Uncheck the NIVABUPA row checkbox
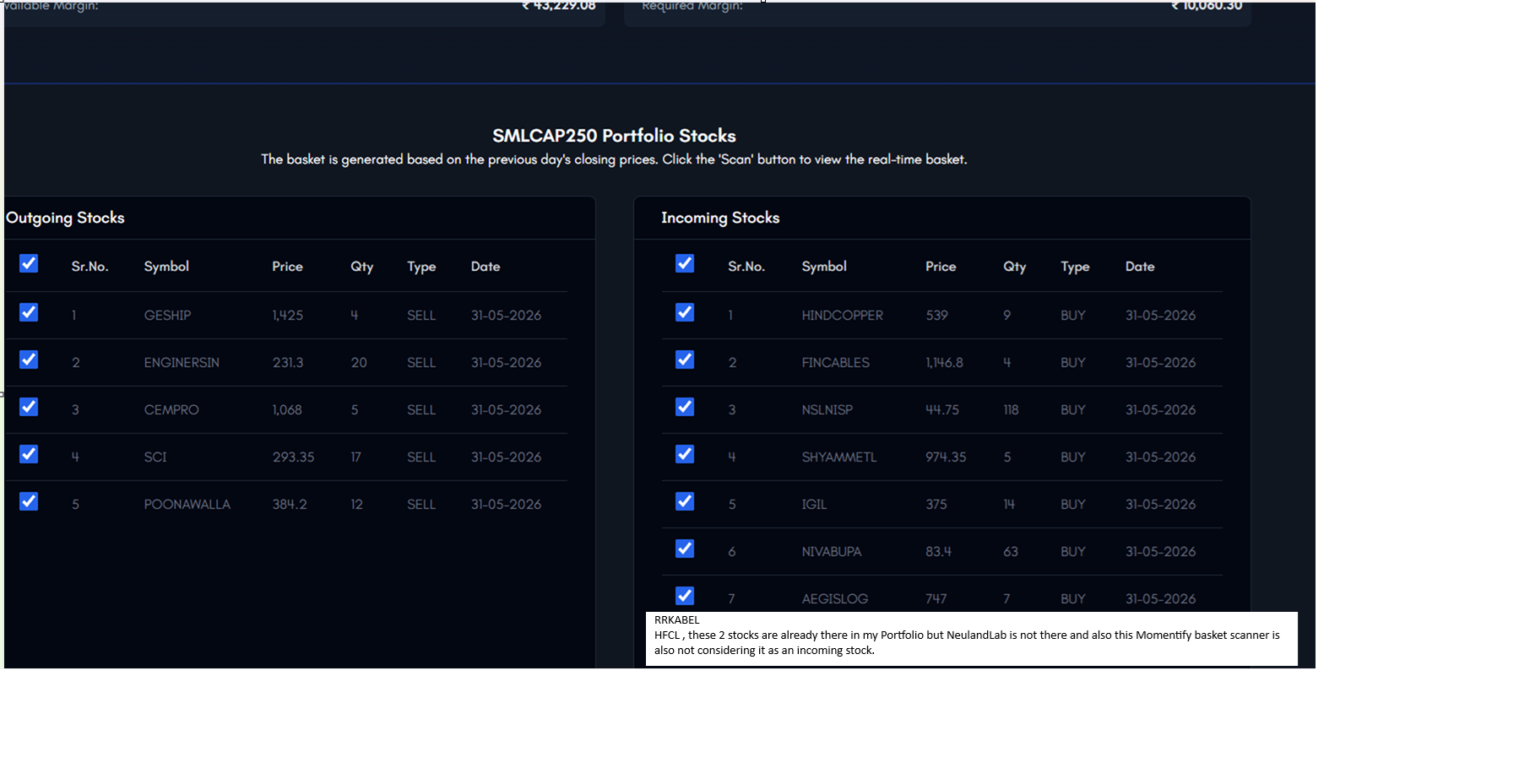The image size is (1519, 784). [685, 549]
